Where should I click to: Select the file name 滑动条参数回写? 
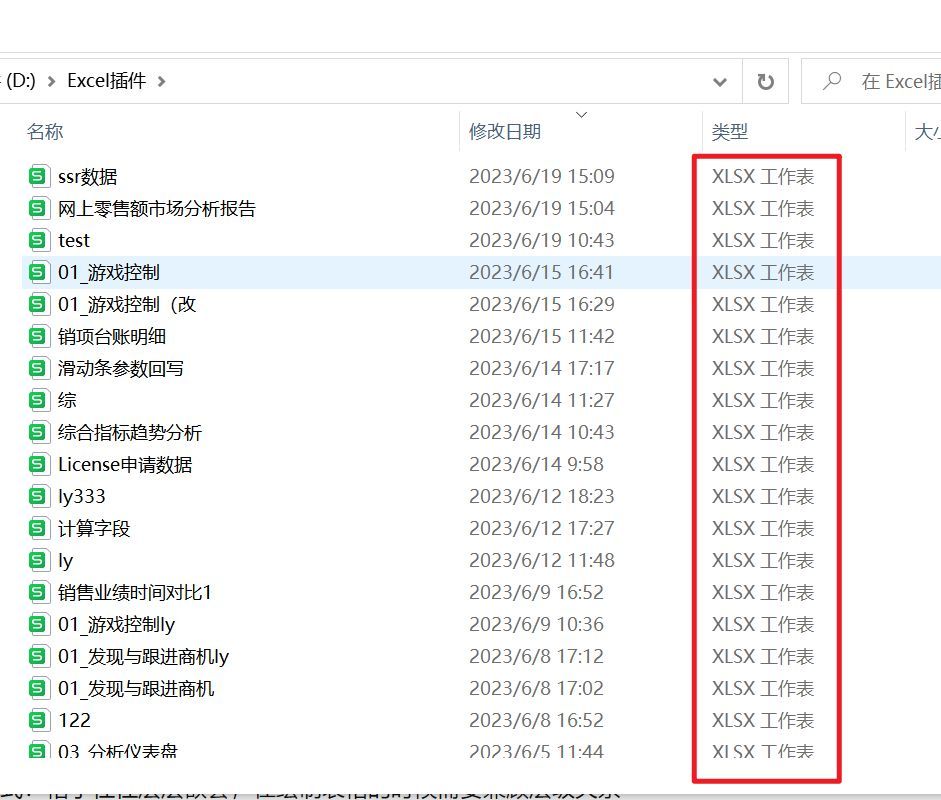(x=121, y=368)
